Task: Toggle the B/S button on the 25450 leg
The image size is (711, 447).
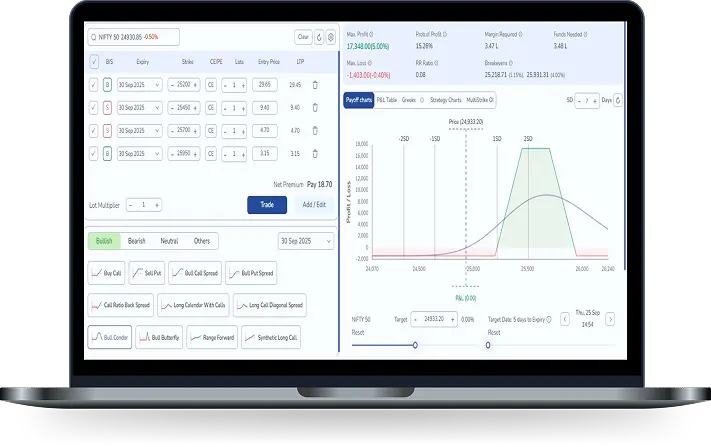Action: (x=109, y=108)
